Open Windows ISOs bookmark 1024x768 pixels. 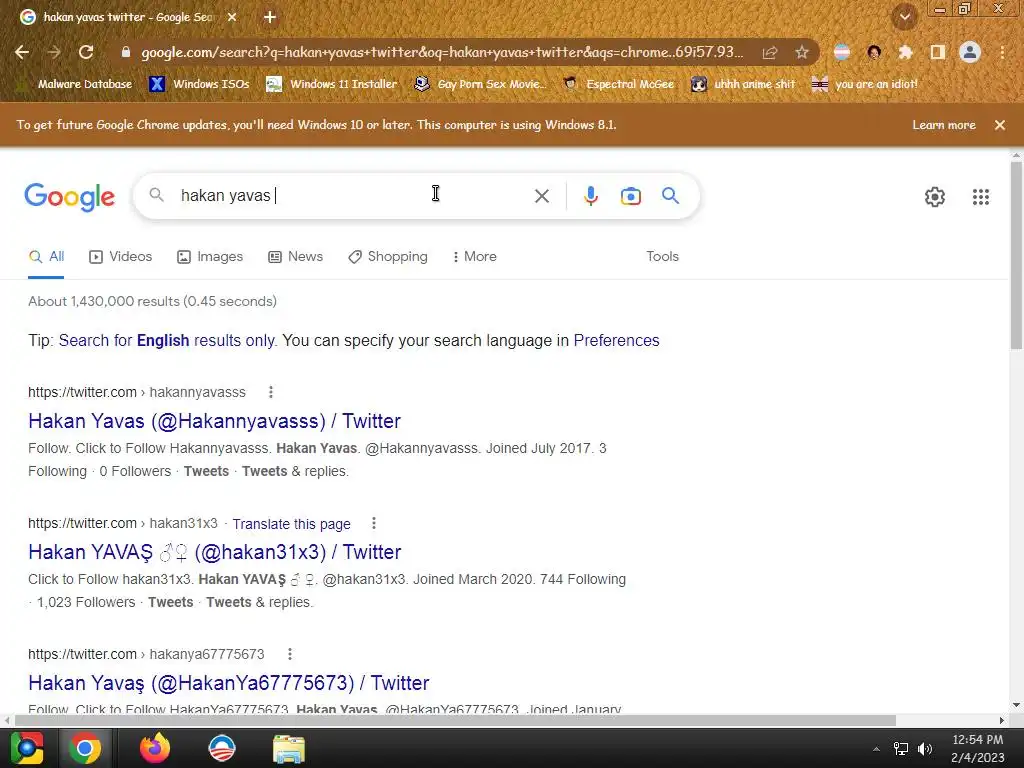[x=199, y=84]
